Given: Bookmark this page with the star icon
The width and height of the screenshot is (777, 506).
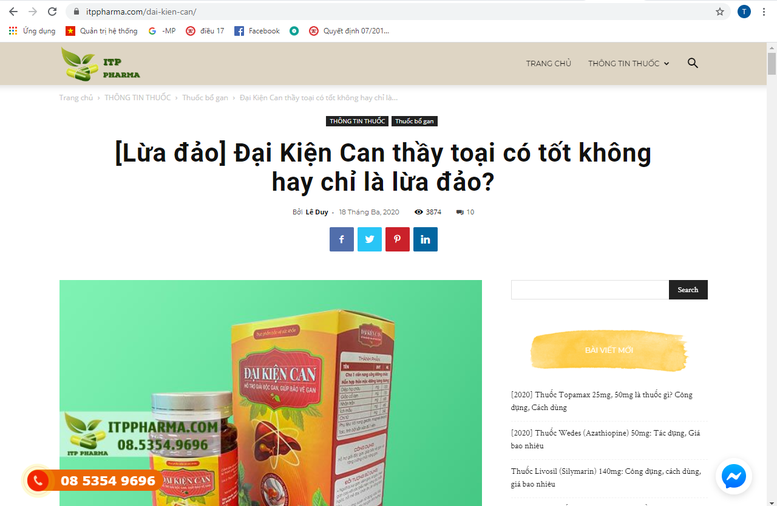Looking at the screenshot, I should (x=720, y=11).
